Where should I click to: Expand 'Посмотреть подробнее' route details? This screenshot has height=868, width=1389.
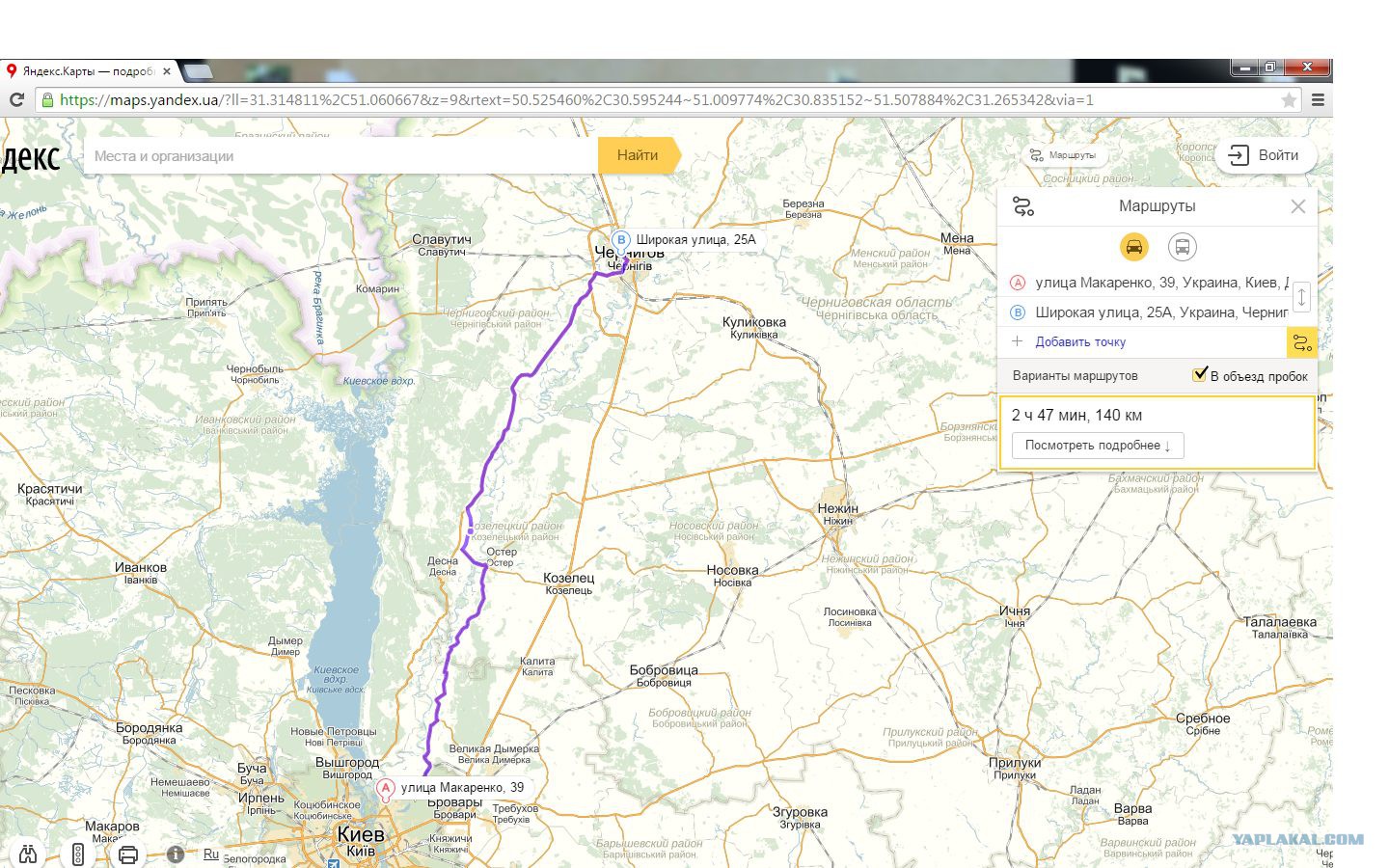pyautogui.click(x=1098, y=446)
